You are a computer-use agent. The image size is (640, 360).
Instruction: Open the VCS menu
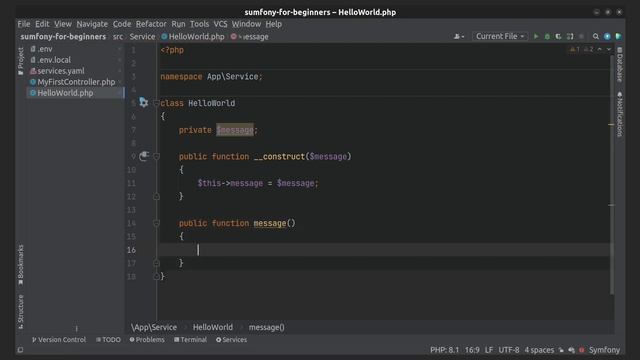(x=220, y=24)
